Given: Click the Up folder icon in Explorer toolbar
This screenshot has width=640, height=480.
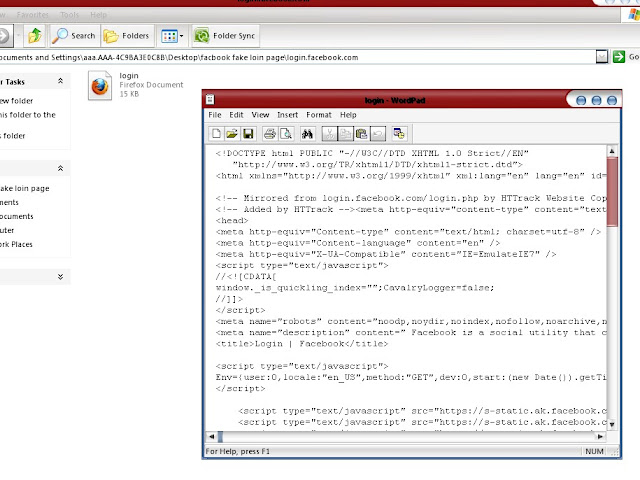Looking at the screenshot, I should pyautogui.click(x=35, y=36).
